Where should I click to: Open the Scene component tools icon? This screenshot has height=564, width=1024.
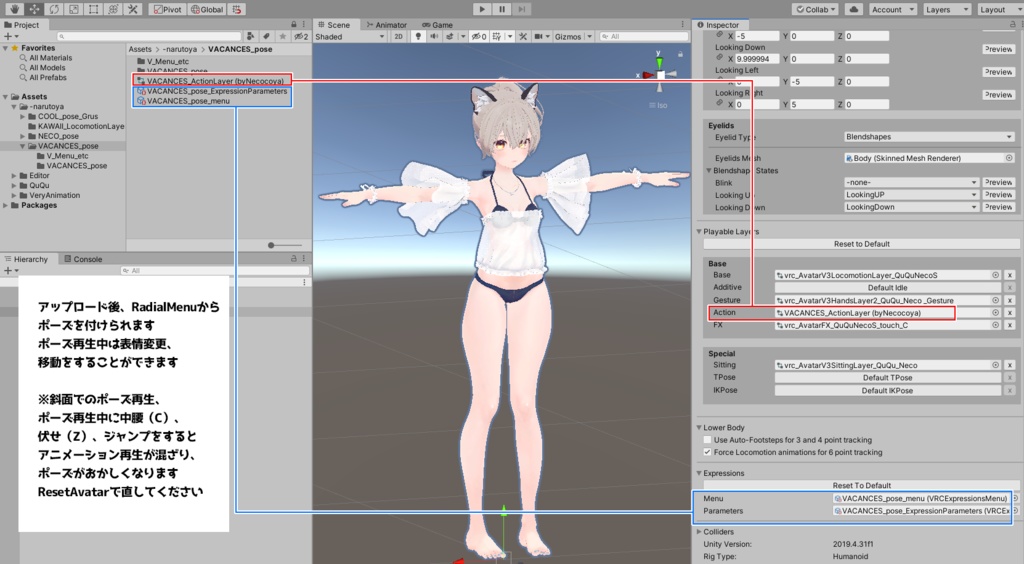(x=523, y=37)
